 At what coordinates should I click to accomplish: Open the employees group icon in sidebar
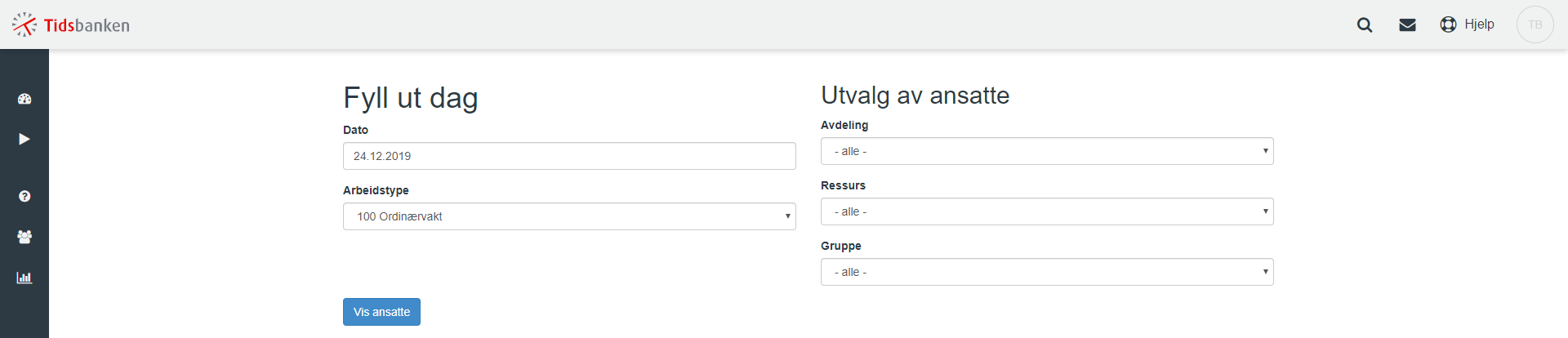[x=24, y=237]
